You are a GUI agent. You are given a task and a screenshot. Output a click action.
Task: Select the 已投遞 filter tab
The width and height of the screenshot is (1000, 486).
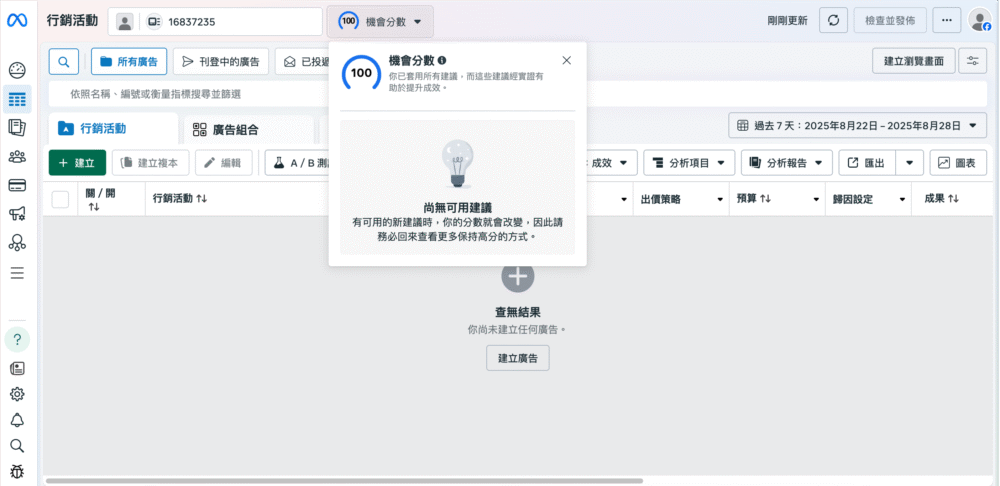point(303,61)
